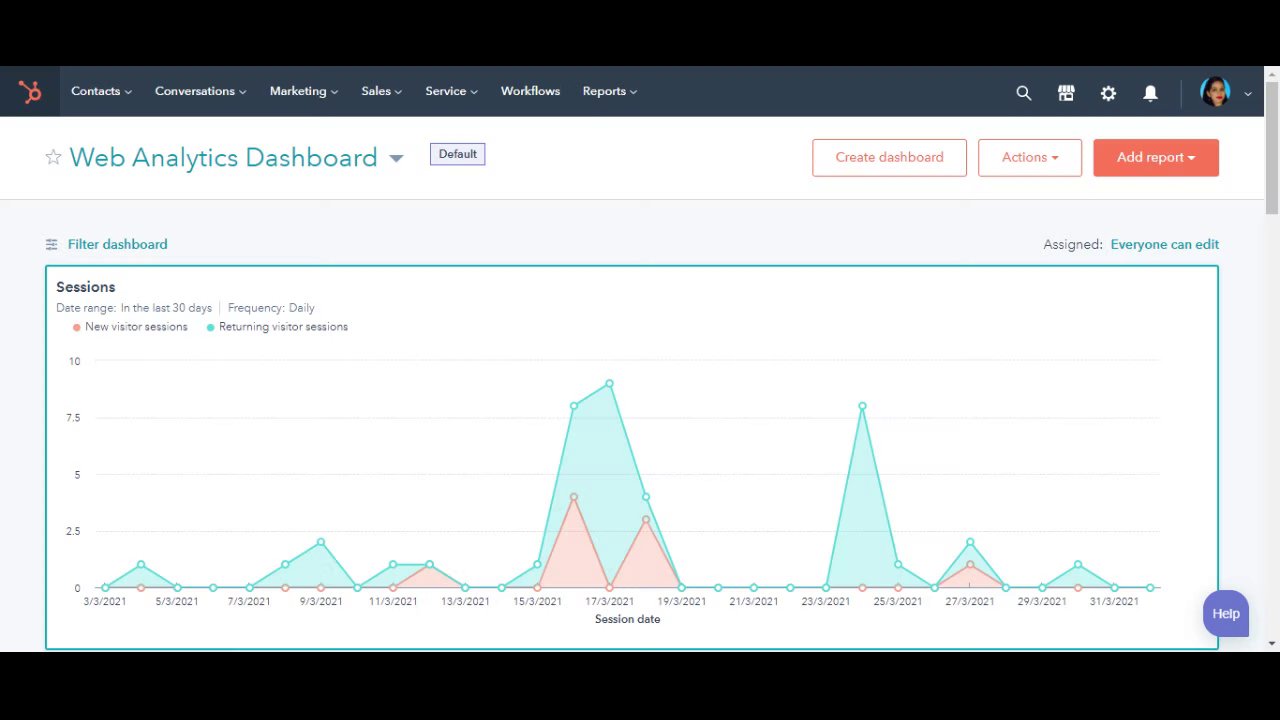1280x720 pixels.
Task: Click the scrollbar down arrow
Action: 1272,643
